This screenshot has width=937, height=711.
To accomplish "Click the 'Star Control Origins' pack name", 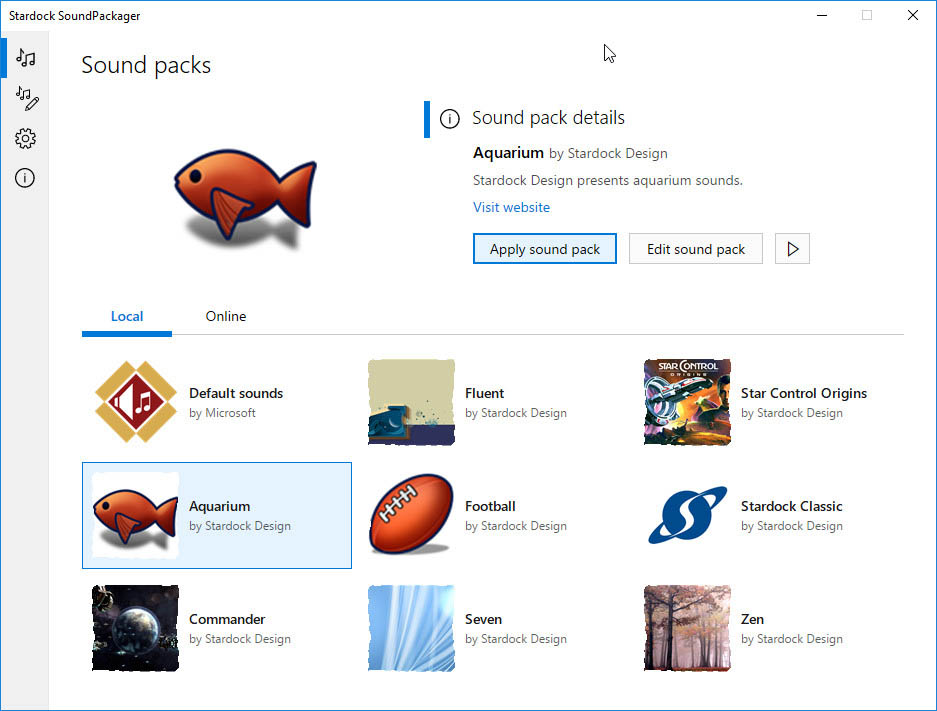I will click(804, 393).
